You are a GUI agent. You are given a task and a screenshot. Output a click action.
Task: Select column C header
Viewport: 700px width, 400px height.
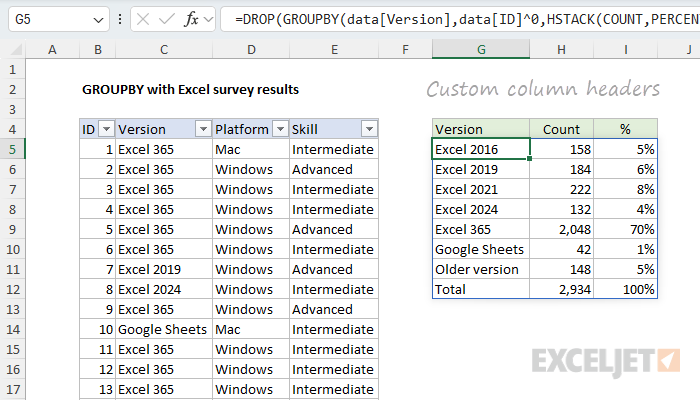tap(164, 50)
